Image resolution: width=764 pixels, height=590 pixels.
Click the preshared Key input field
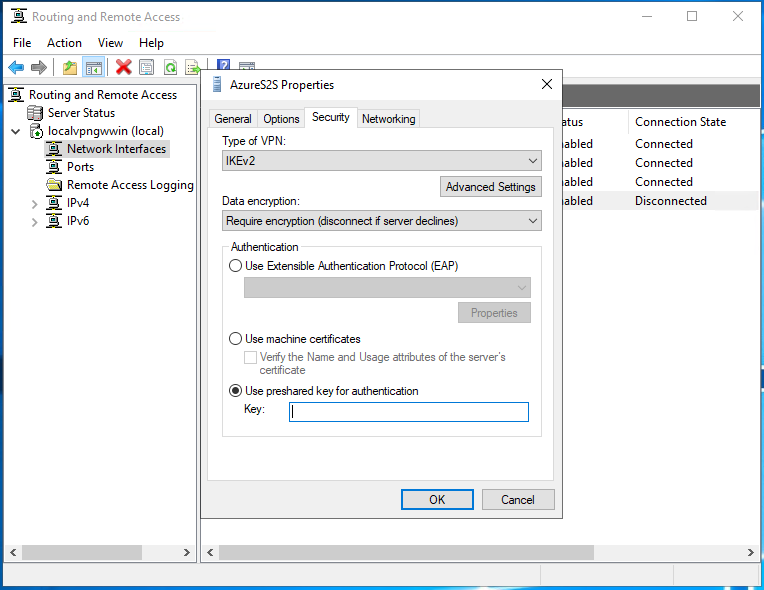click(409, 412)
